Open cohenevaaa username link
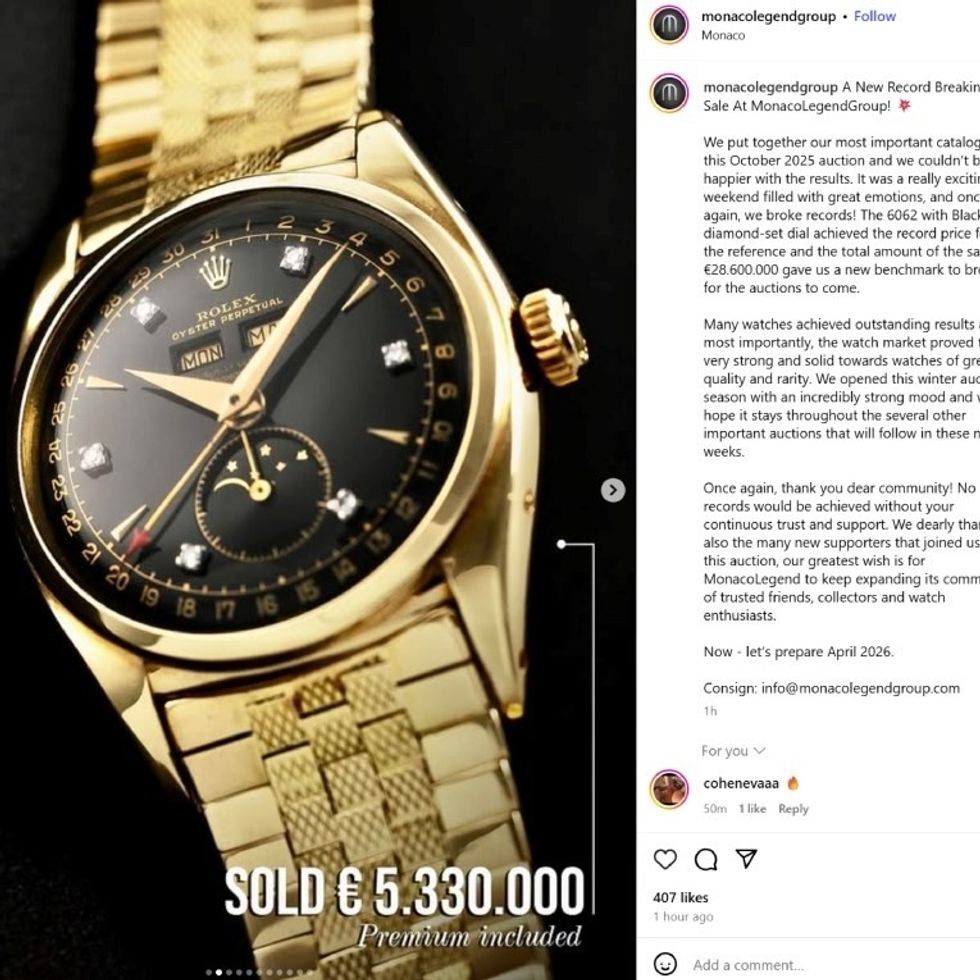980x980 pixels. tap(741, 783)
